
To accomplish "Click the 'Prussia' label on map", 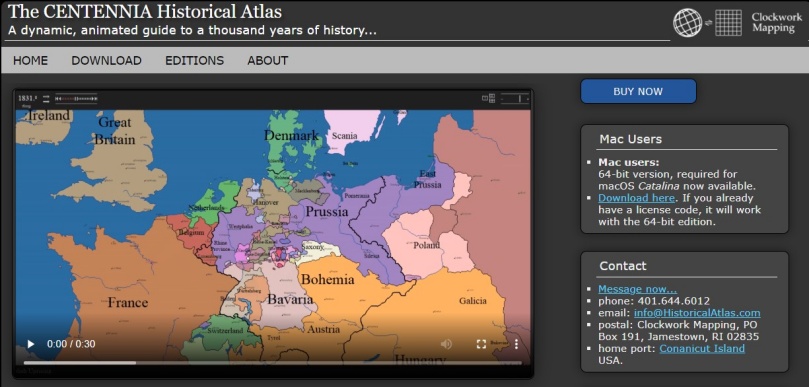I will pyautogui.click(x=327, y=212).
